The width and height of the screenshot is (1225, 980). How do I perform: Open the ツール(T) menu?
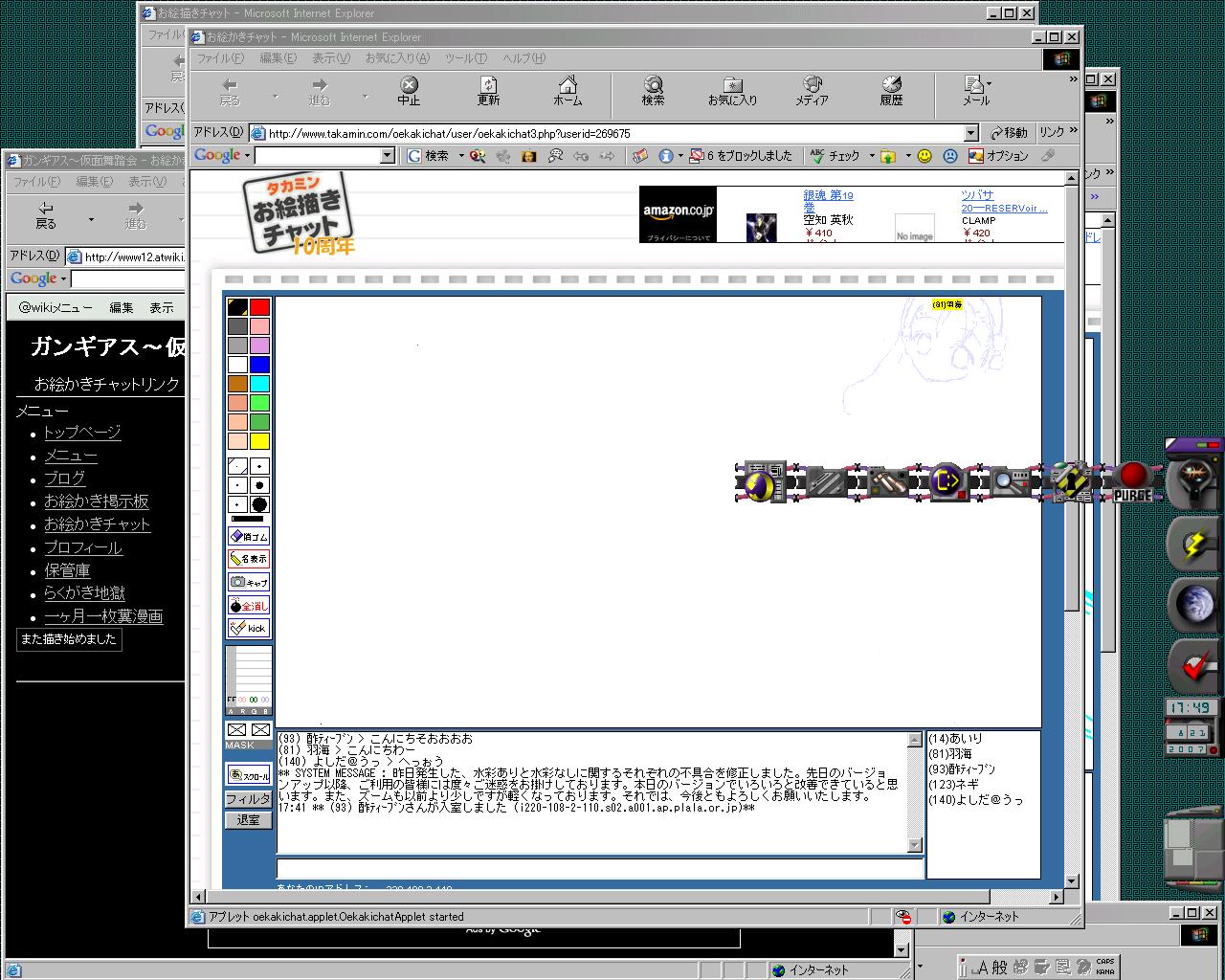[466, 58]
